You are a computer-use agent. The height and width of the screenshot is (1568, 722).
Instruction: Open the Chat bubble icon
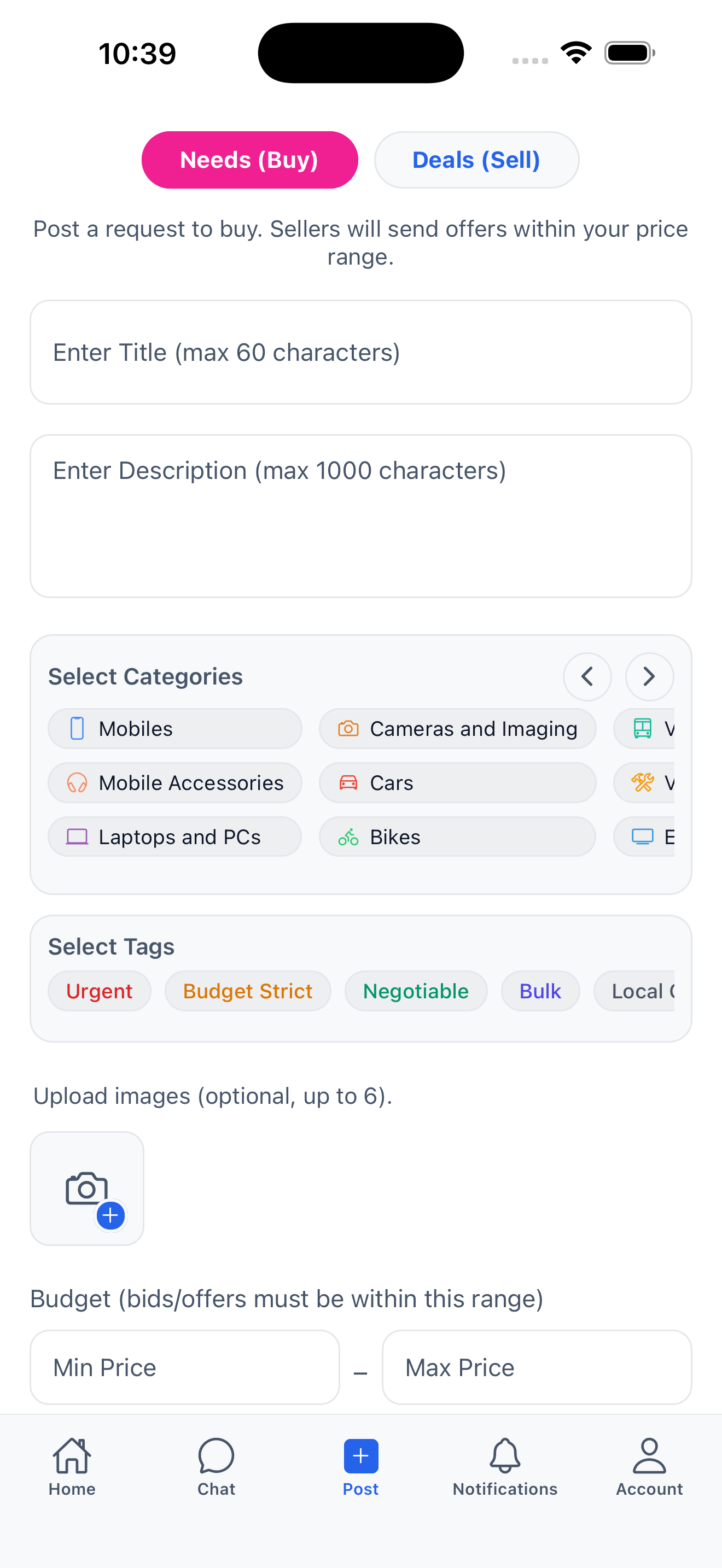tap(216, 1455)
